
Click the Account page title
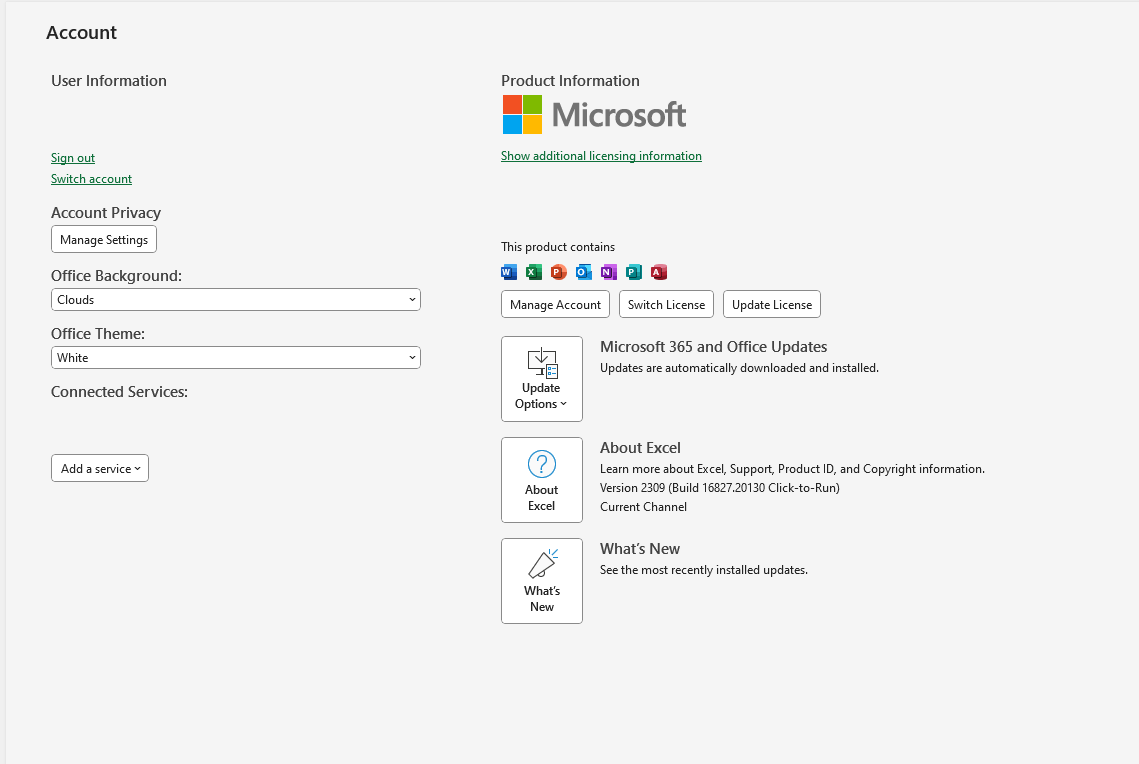pos(81,33)
